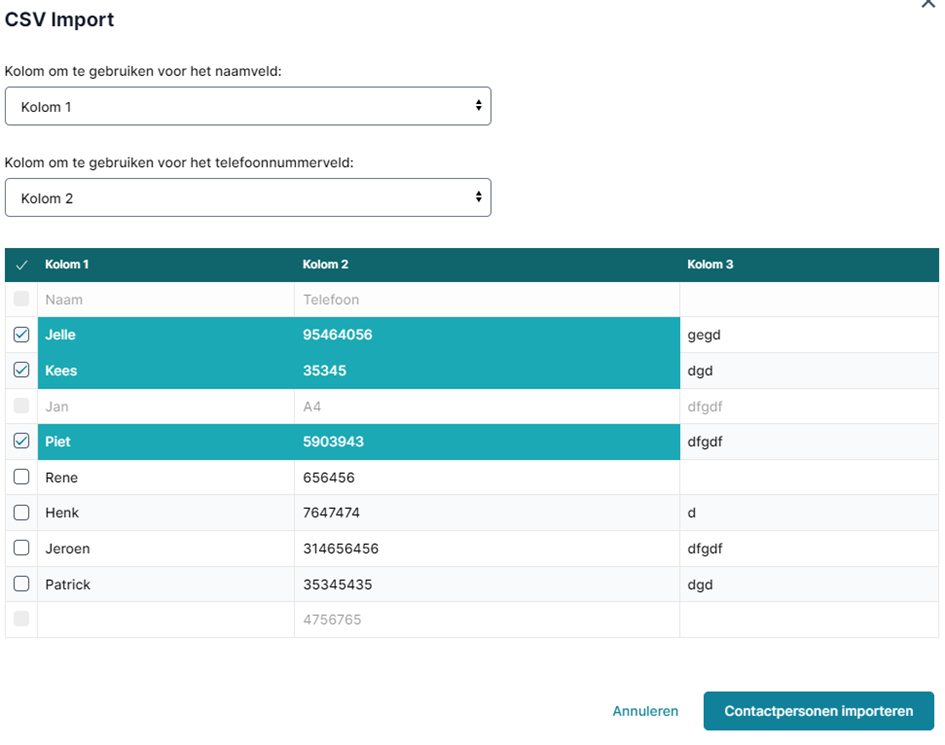Enable the Patrick row checkbox
Viewport: 945px width, 745px height.
tap(21, 583)
